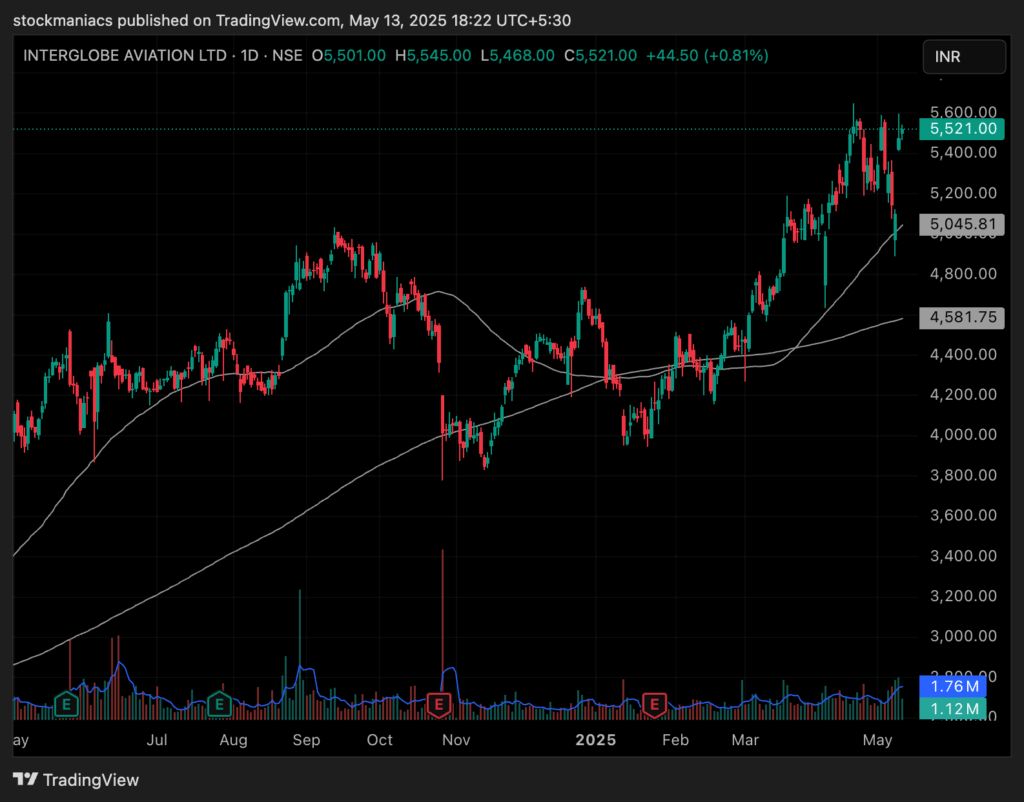Click the 3,000.00 price axis label
Image resolution: width=1024 pixels, height=802 pixels.
pyautogui.click(x=963, y=636)
